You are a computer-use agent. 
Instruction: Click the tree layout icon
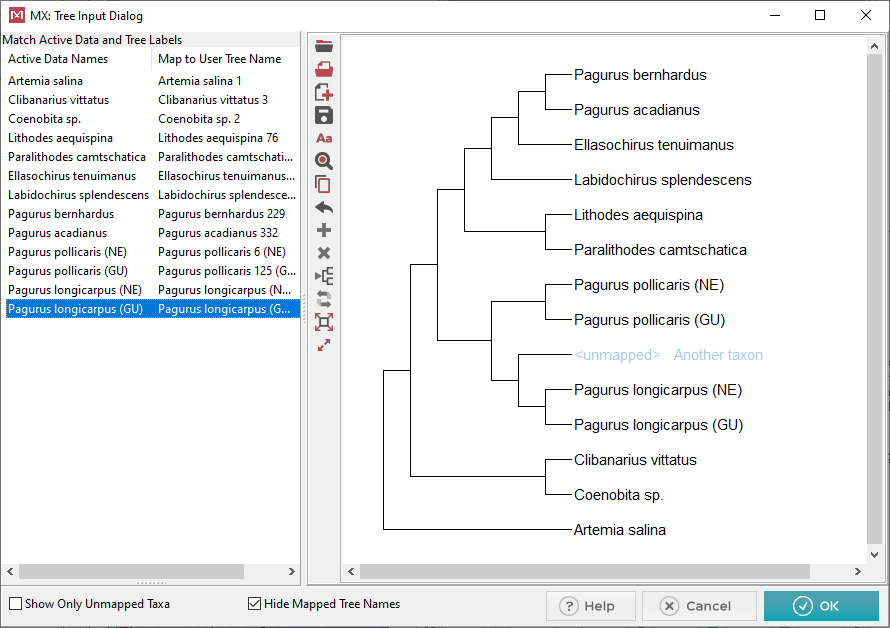(x=323, y=276)
